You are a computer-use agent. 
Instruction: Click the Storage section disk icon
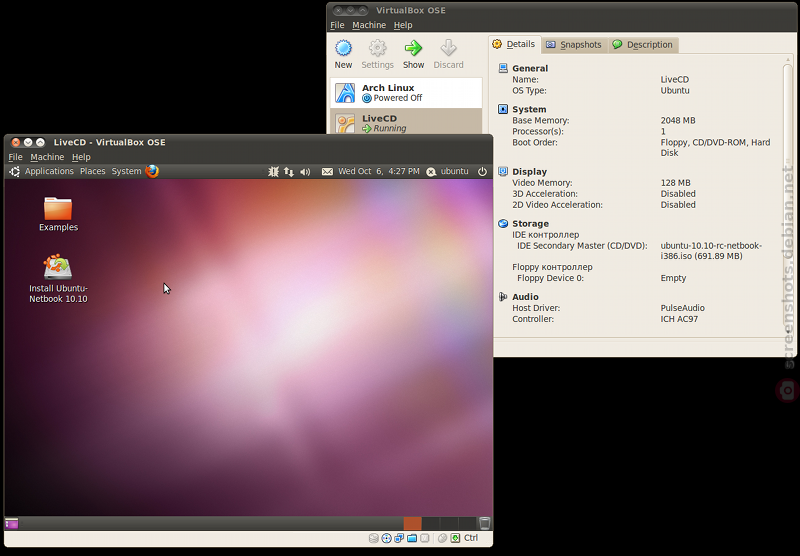coord(503,223)
